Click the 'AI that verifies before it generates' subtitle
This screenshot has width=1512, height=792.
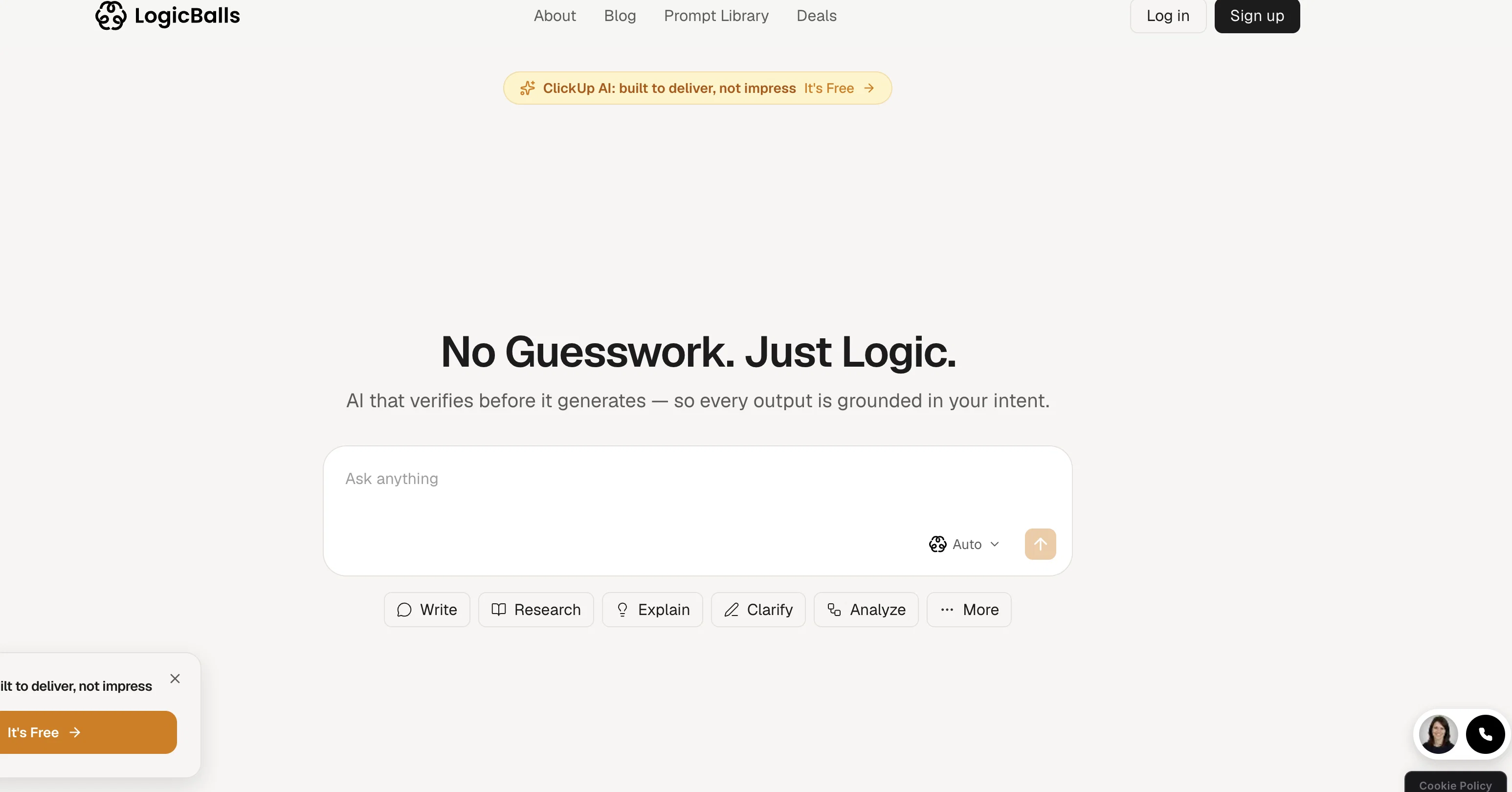[698, 401]
